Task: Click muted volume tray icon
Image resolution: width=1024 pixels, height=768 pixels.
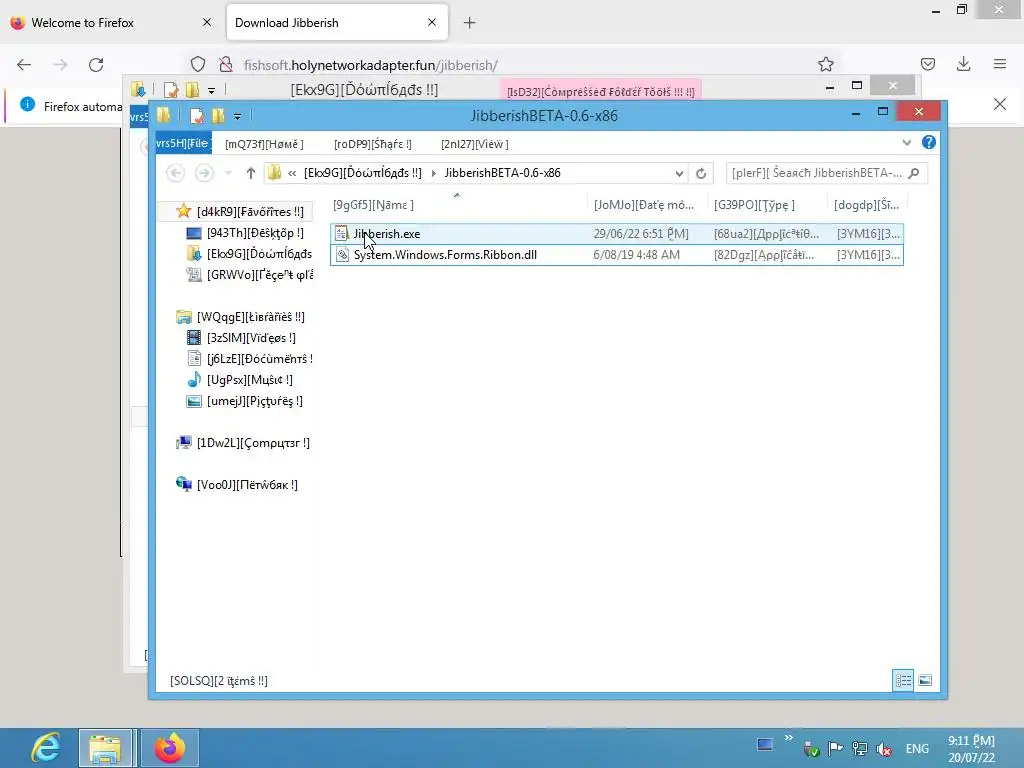Action: [x=884, y=749]
